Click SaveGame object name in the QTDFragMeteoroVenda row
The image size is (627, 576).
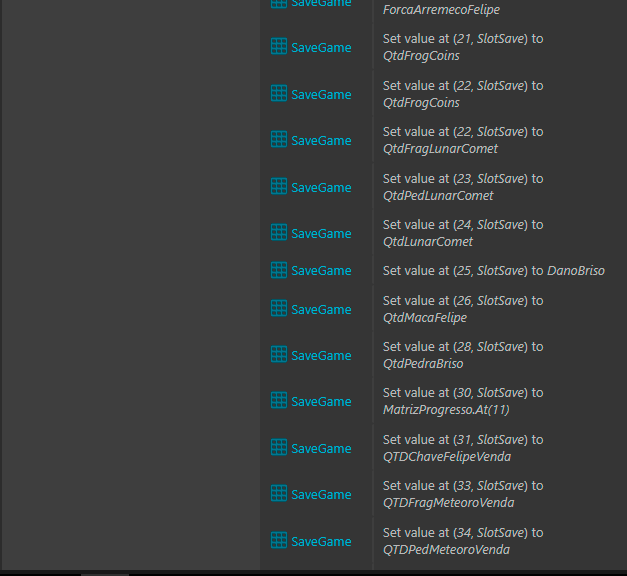click(321, 494)
